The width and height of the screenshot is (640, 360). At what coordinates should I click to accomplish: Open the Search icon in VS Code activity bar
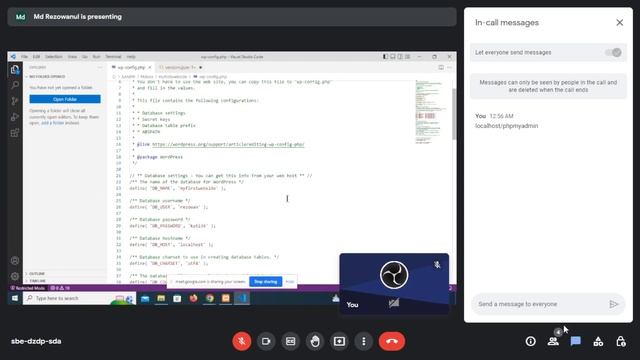tap(15, 85)
